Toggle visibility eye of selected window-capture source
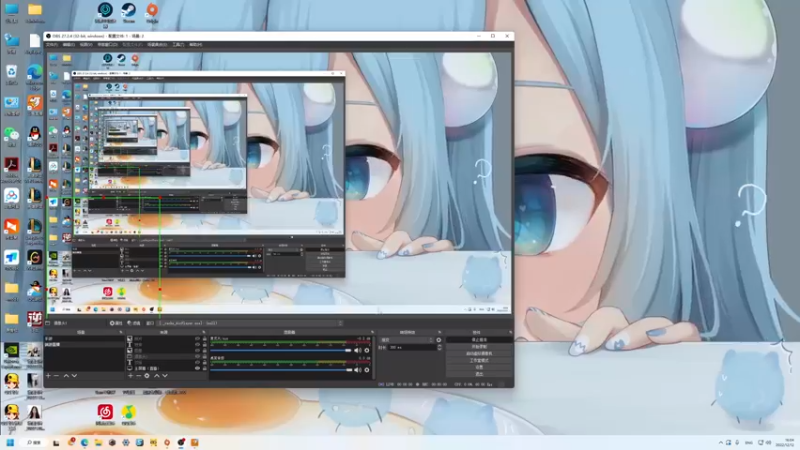 tap(197, 356)
